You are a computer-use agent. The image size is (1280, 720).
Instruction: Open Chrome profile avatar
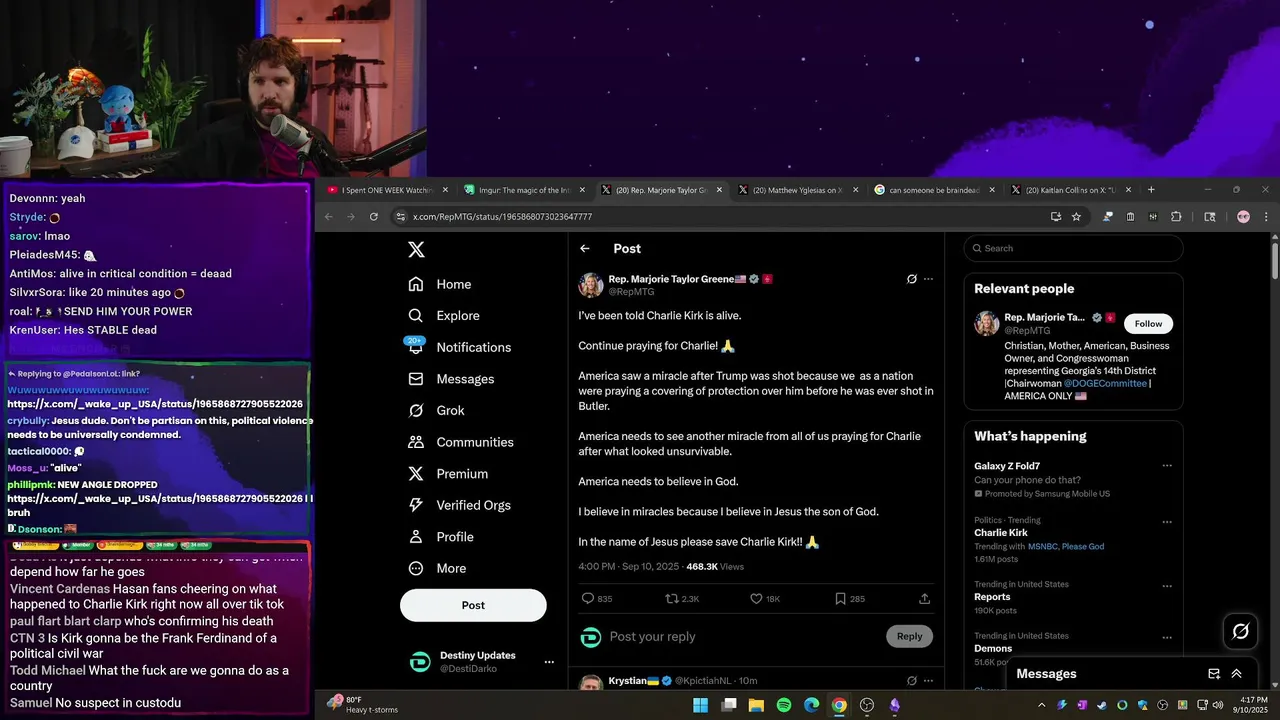pos(1243,217)
